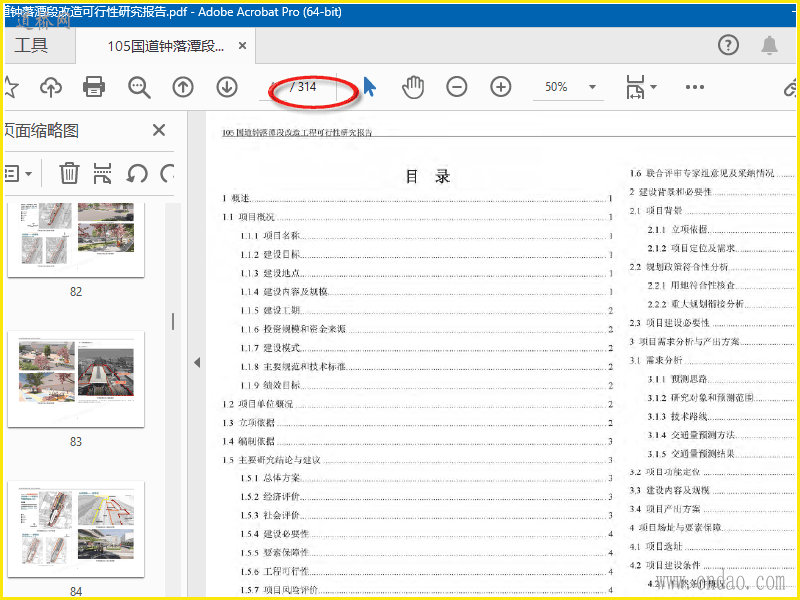Image resolution: width=800 pixels, height=600 pixels.
Task: Select page 83 thumbnail
Action: [76, 379]
